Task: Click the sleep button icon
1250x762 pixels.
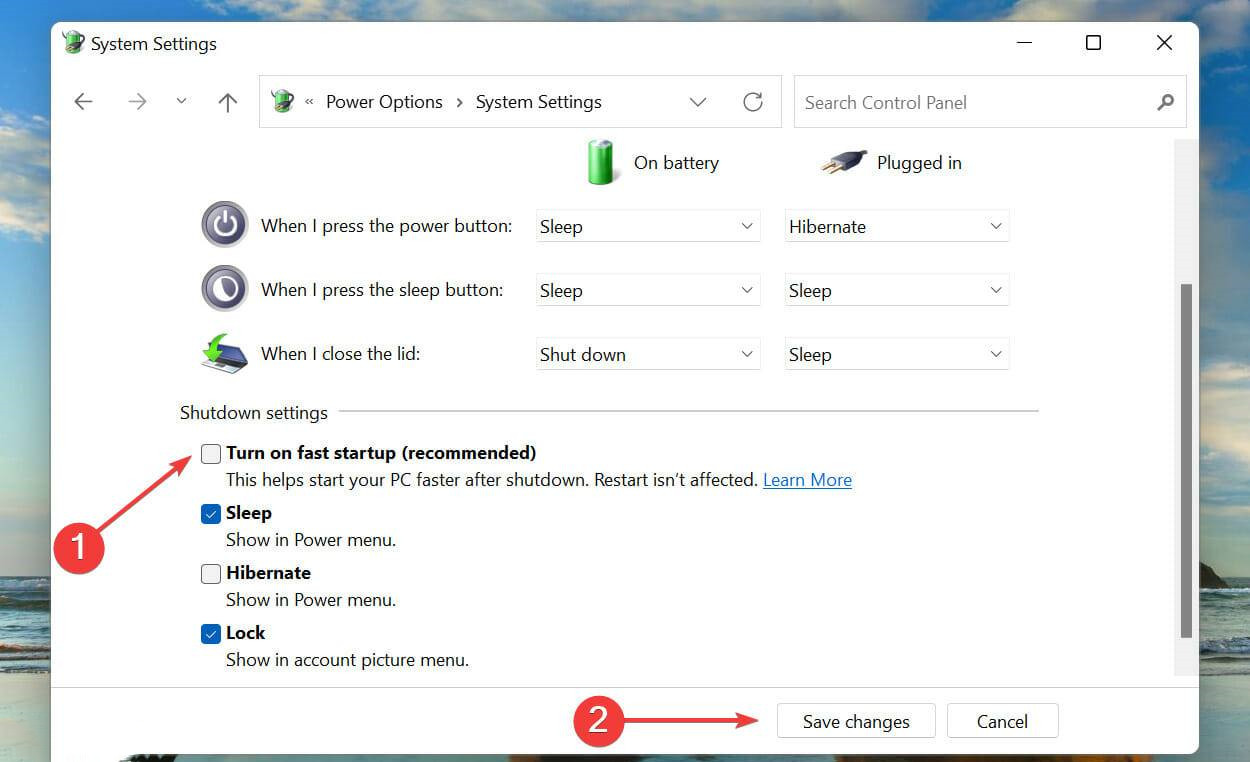Action: (x=224, y=289)
